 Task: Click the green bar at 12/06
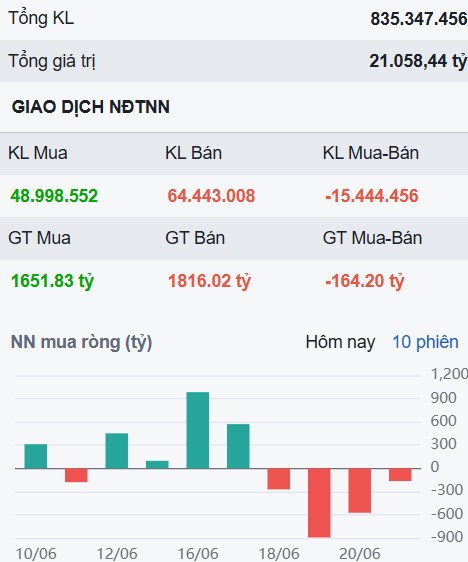[117, 451]
